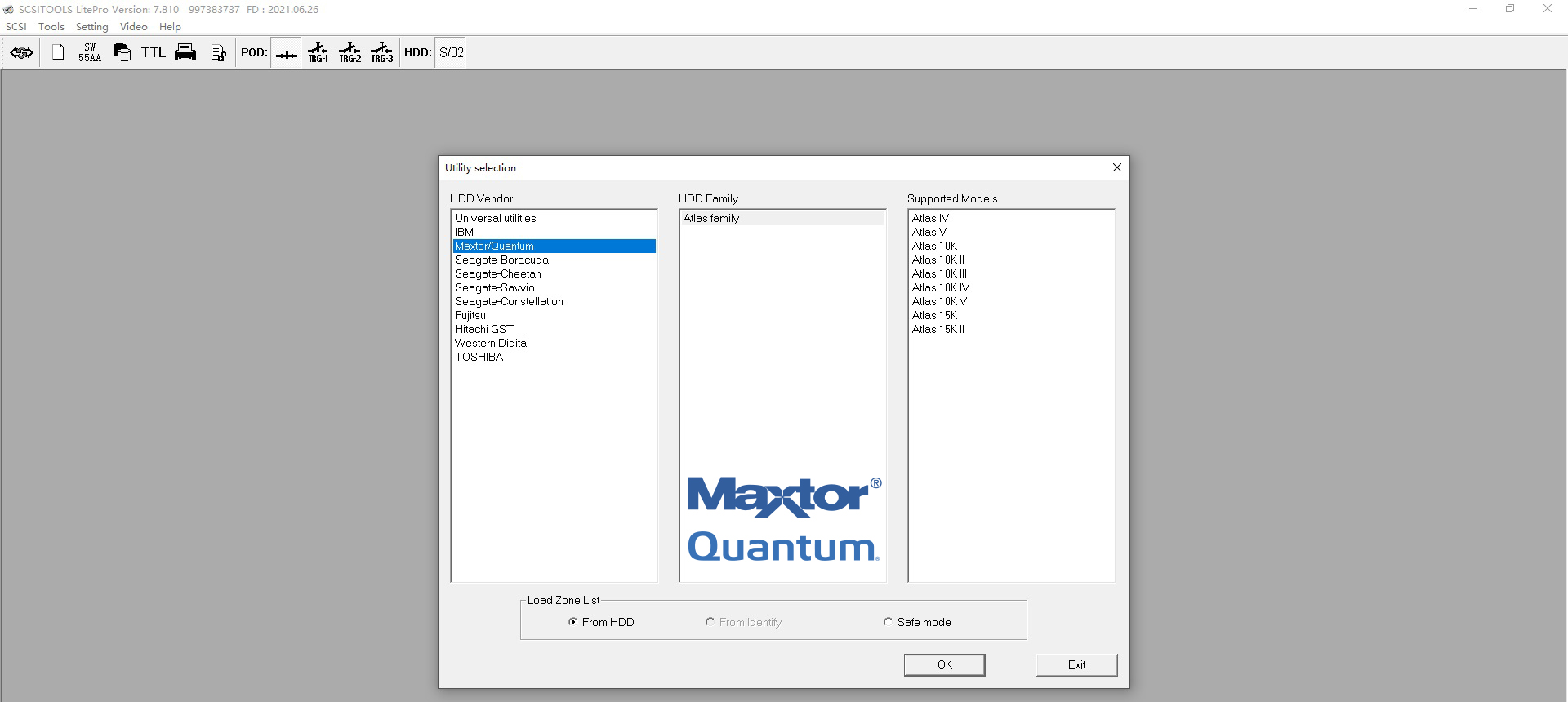Click the TTL toolbar button

[x=154, y=53]
